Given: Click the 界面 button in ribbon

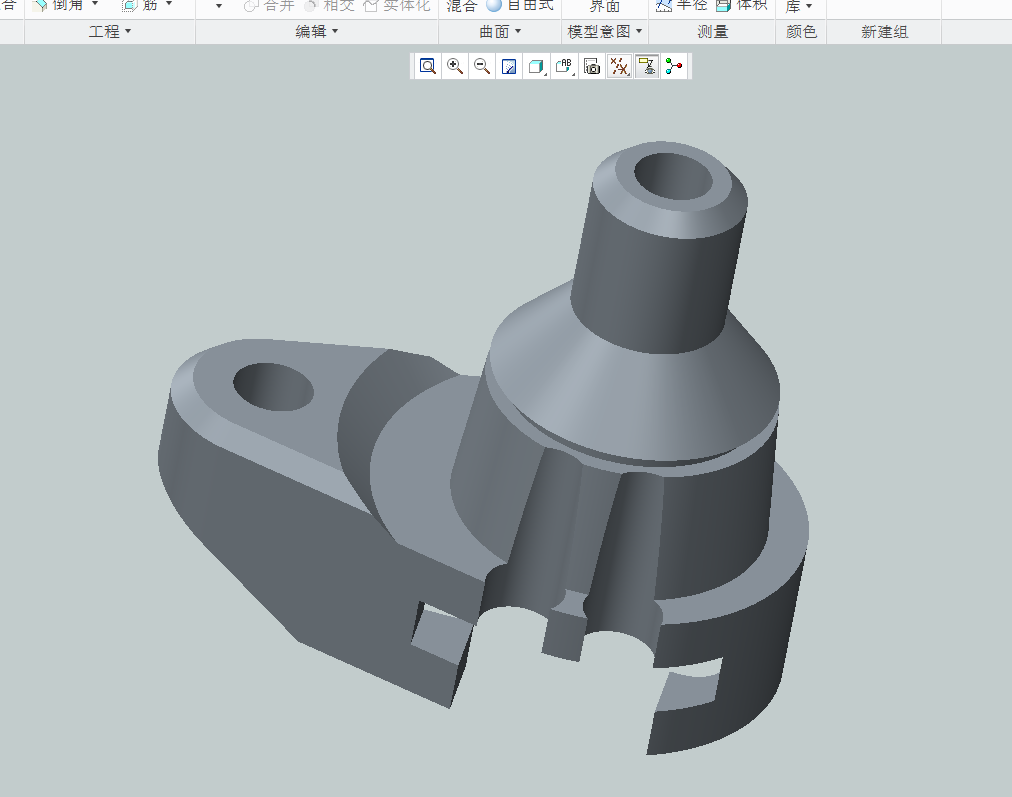Looking at the screenshot, I should click(x=604, y=6).
